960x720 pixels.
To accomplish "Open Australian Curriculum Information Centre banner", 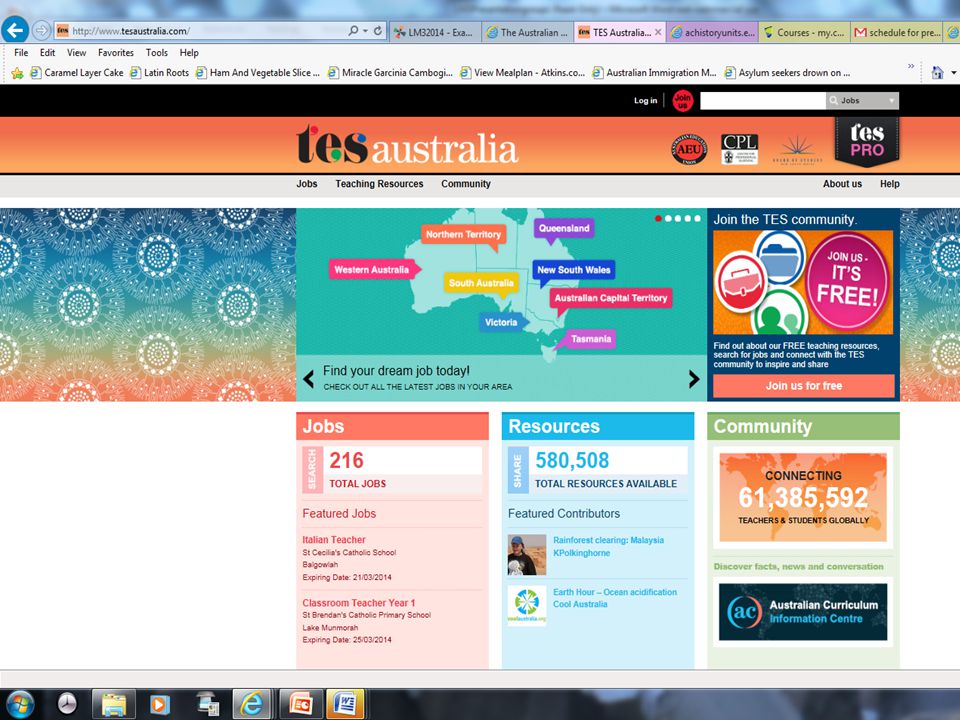I will pyautogui.click(x=803, y=612).
